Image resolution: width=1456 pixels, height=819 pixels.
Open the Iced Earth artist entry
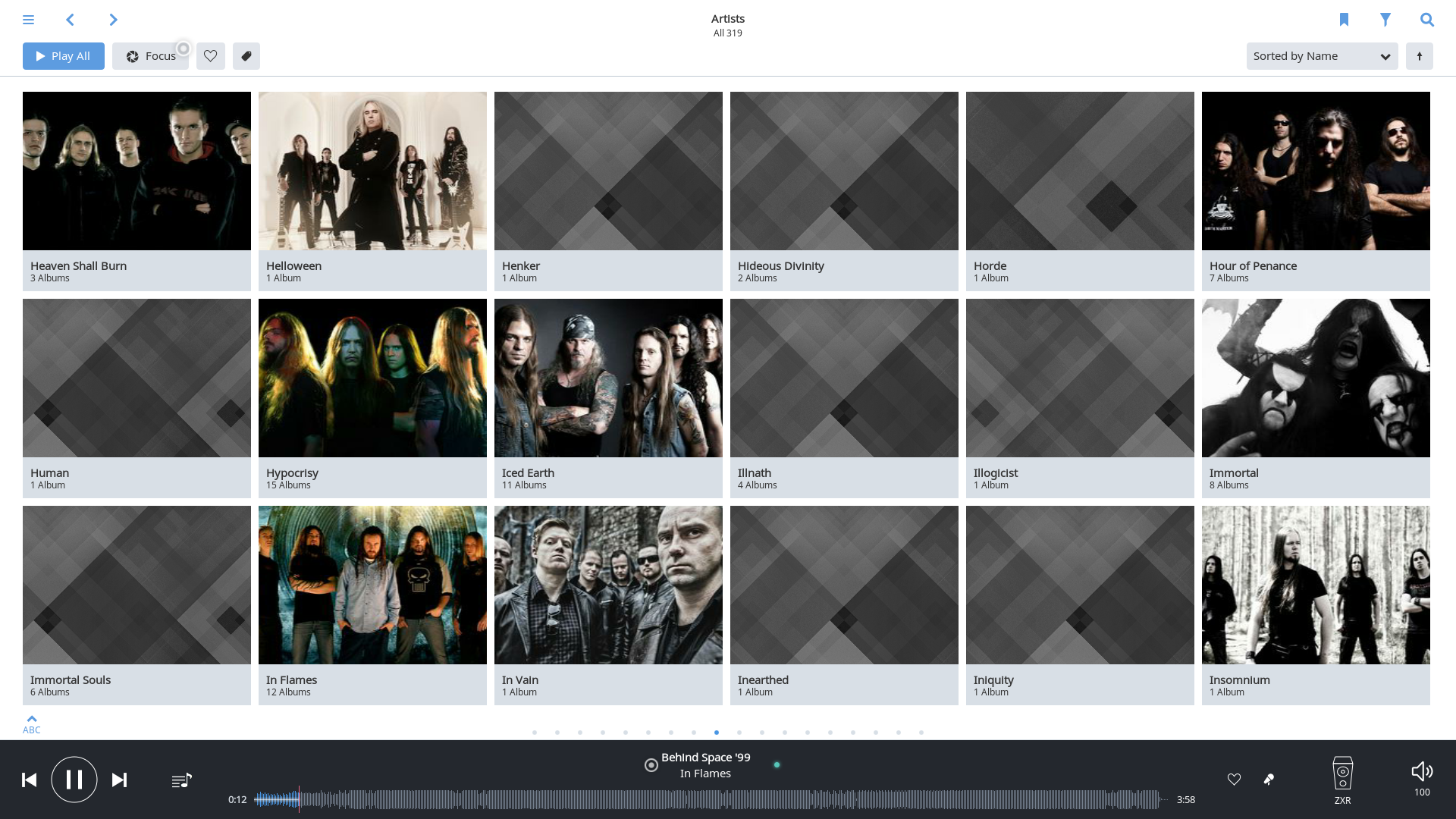tap(608, 397)
